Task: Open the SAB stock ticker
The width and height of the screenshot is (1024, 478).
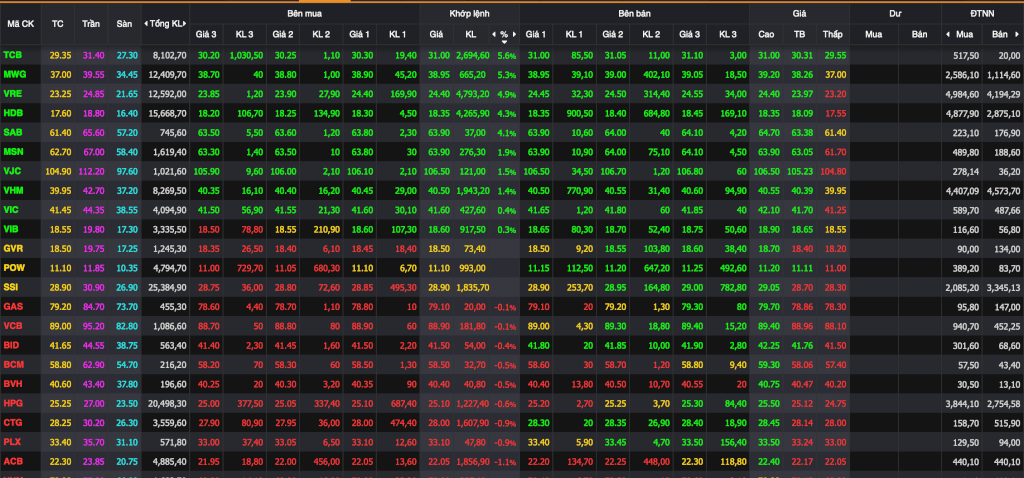Action: pyautogui.click(x=12, y=133)
